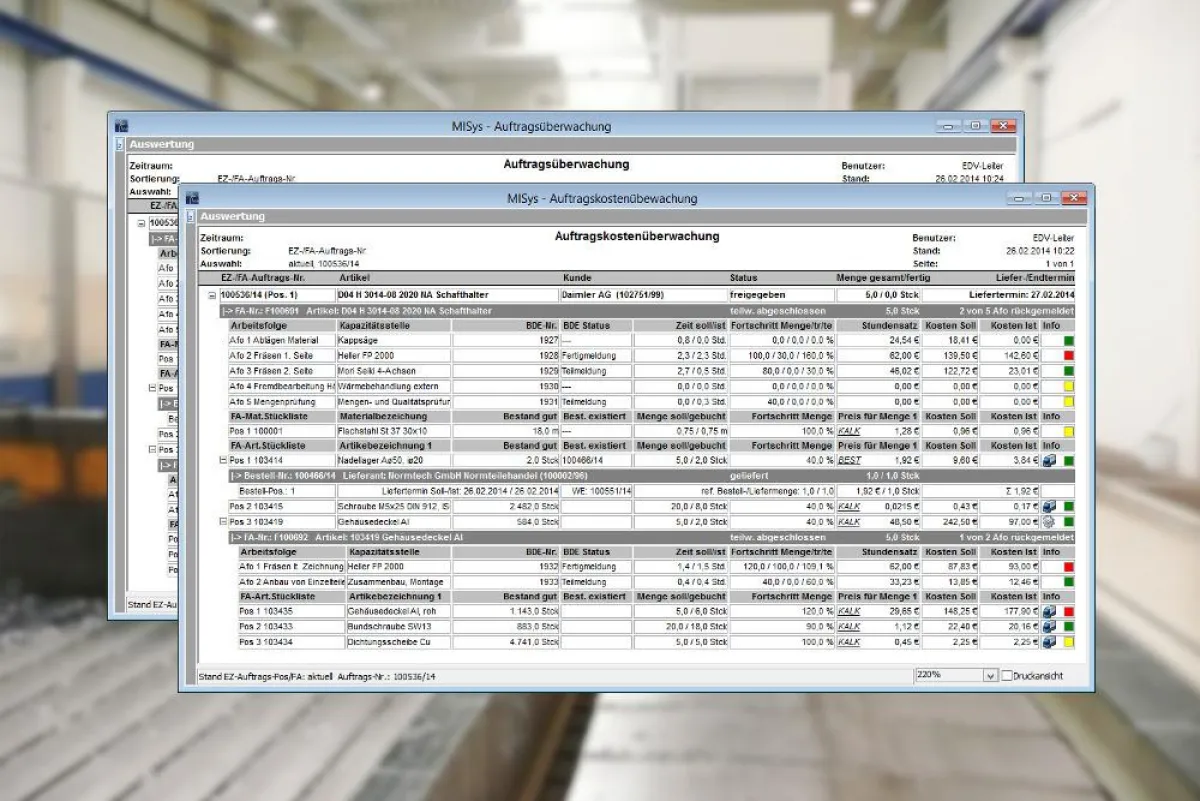This screenshot has height=801, width=1200.
Task: Click the info icon for Pos 1 103414
Action: pos(1049,461)
